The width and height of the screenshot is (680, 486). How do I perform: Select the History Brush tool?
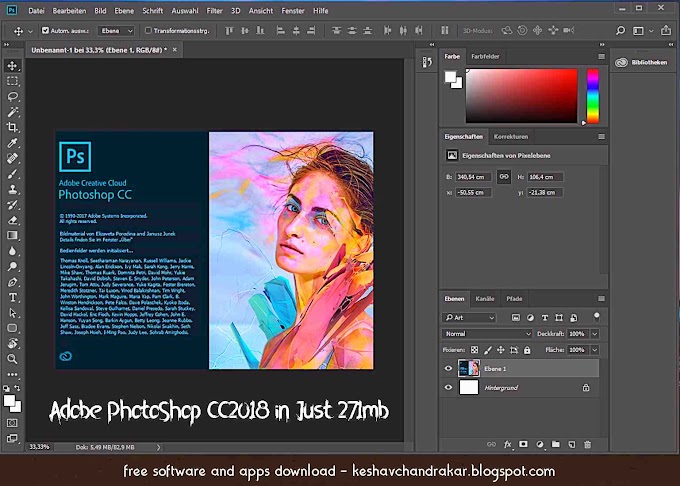tap(12, 205)
